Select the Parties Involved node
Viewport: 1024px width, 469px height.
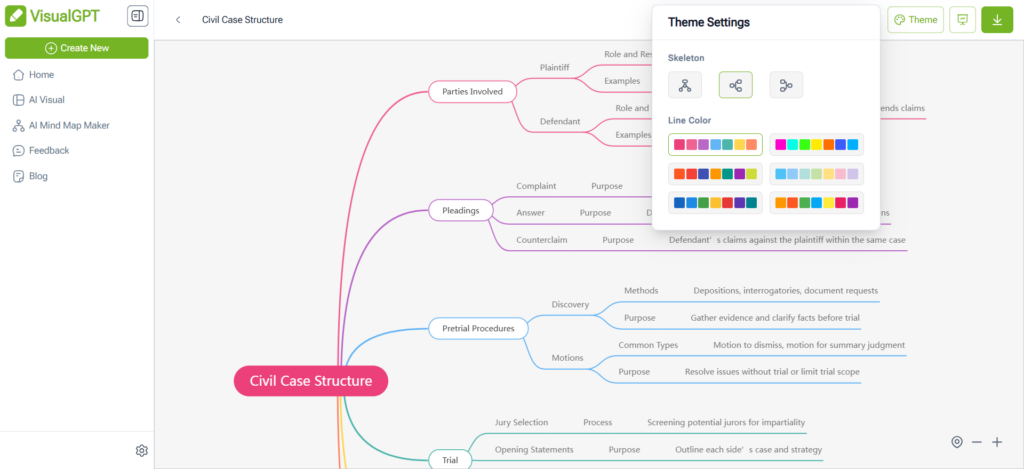472,91
